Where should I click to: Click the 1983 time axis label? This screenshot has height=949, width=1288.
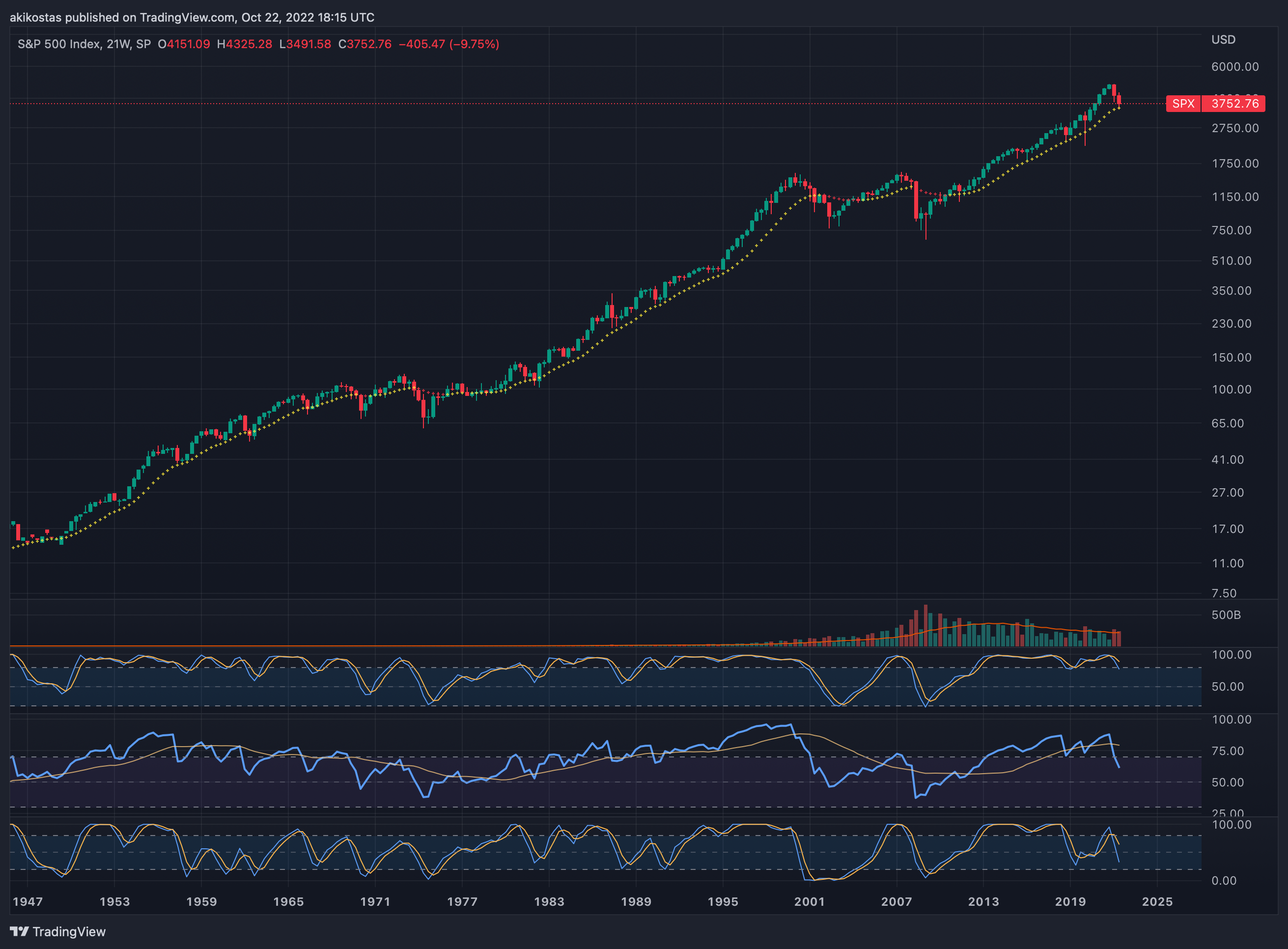[549, 902]
